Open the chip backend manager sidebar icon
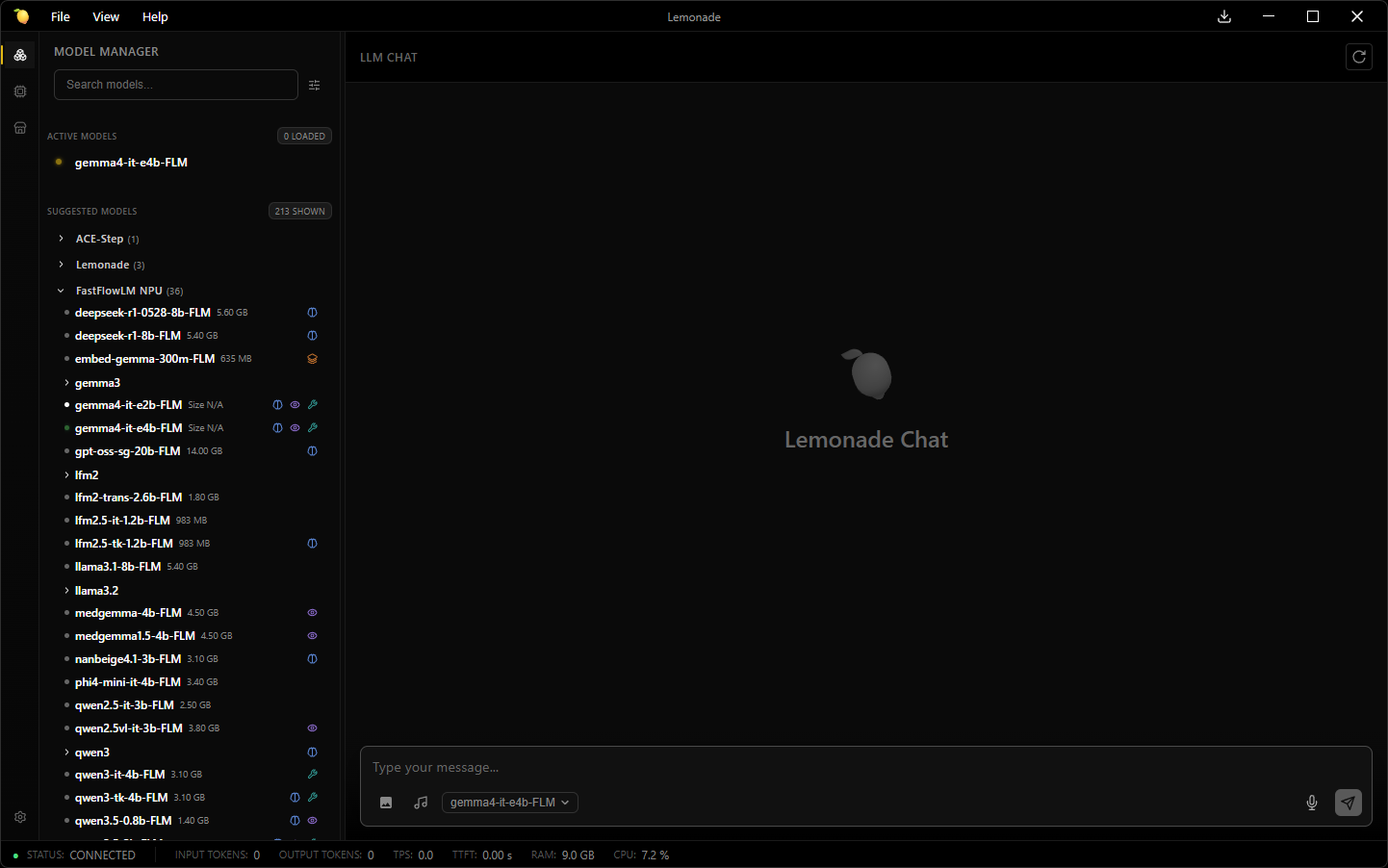 [20, 91]
